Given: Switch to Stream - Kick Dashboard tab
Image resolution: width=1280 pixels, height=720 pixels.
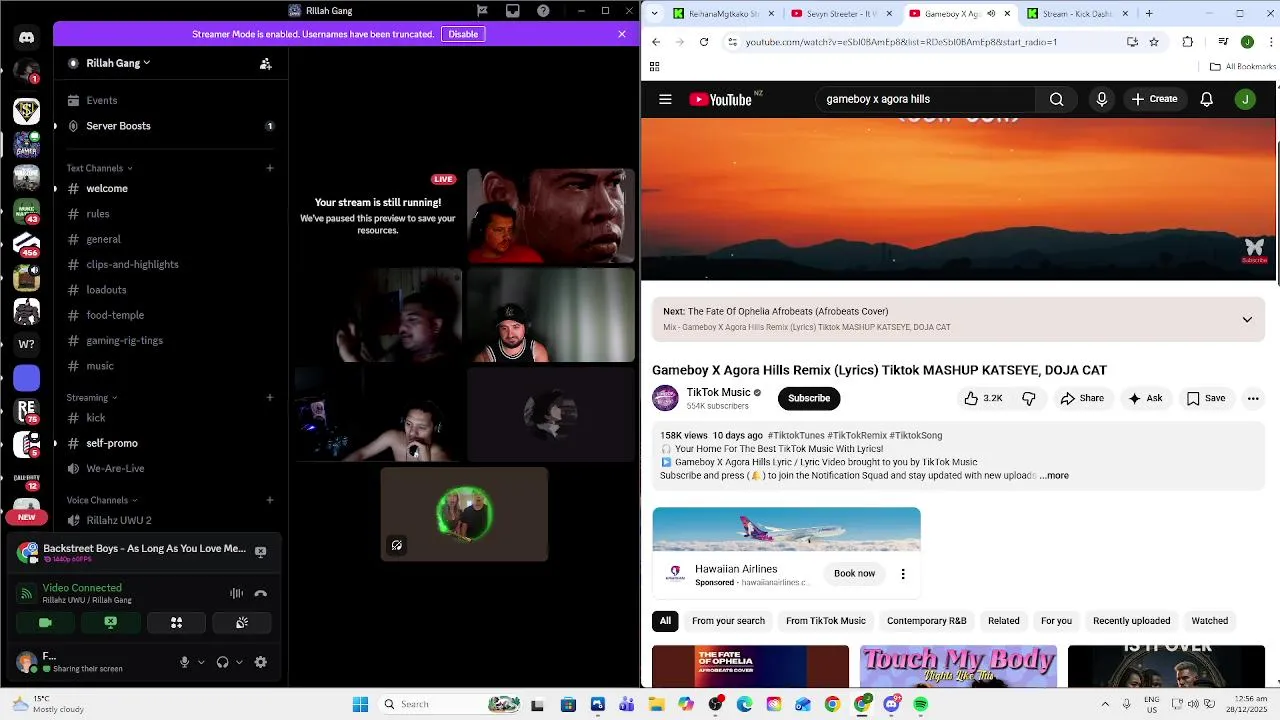Looking at the screenshot, I should click(x=1077, y=14).
